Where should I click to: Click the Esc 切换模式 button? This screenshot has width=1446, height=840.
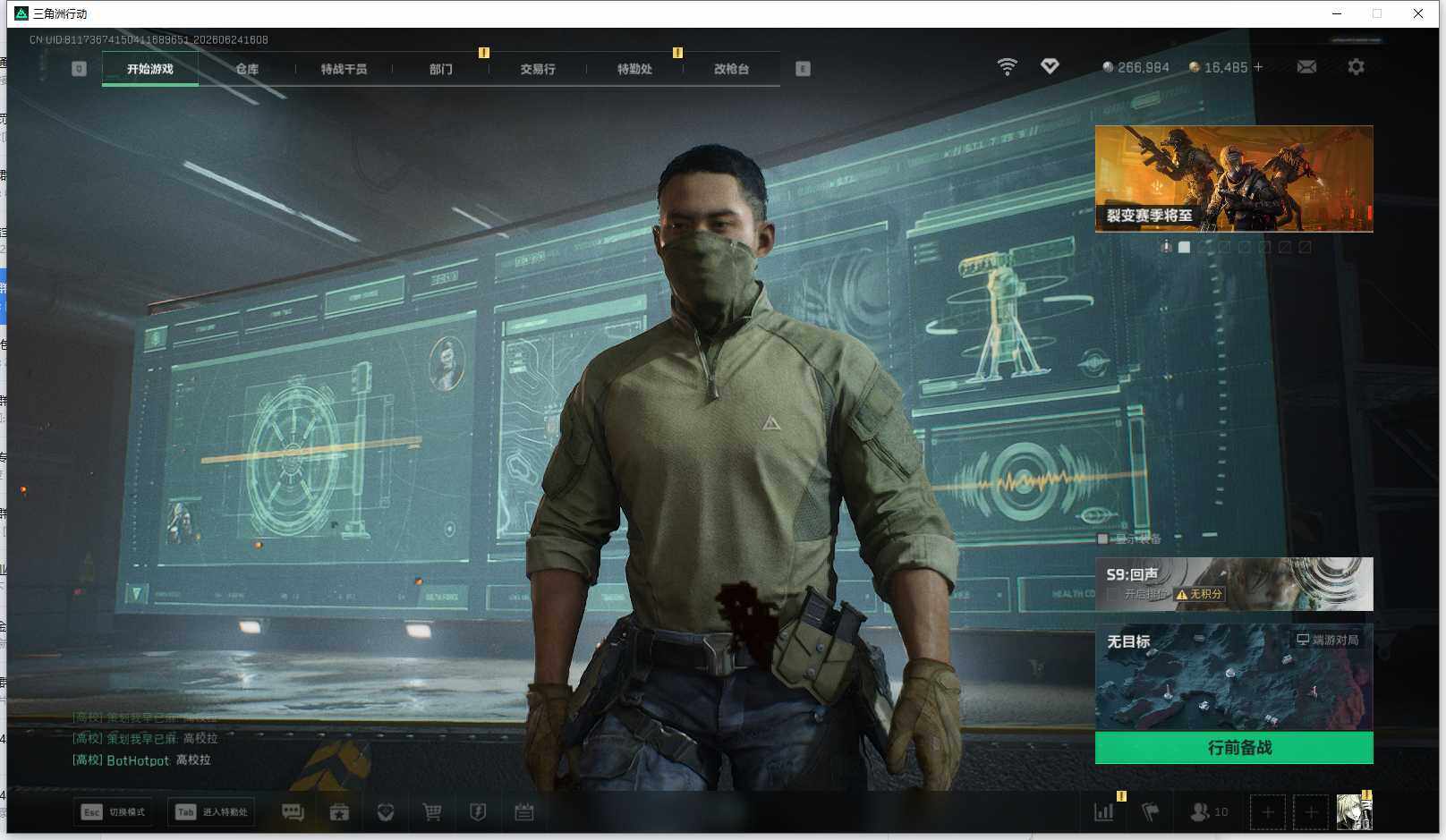click(x=113, y=812)
